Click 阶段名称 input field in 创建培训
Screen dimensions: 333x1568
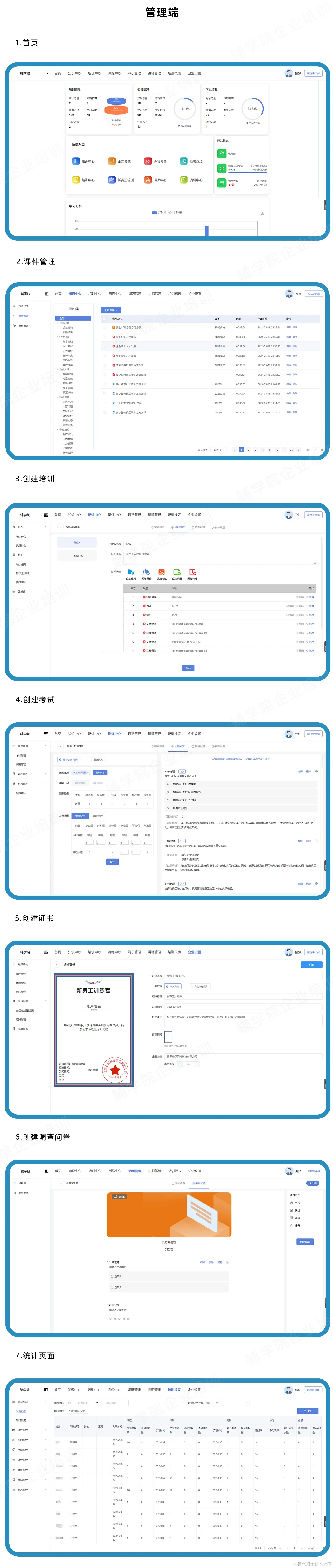220,544
